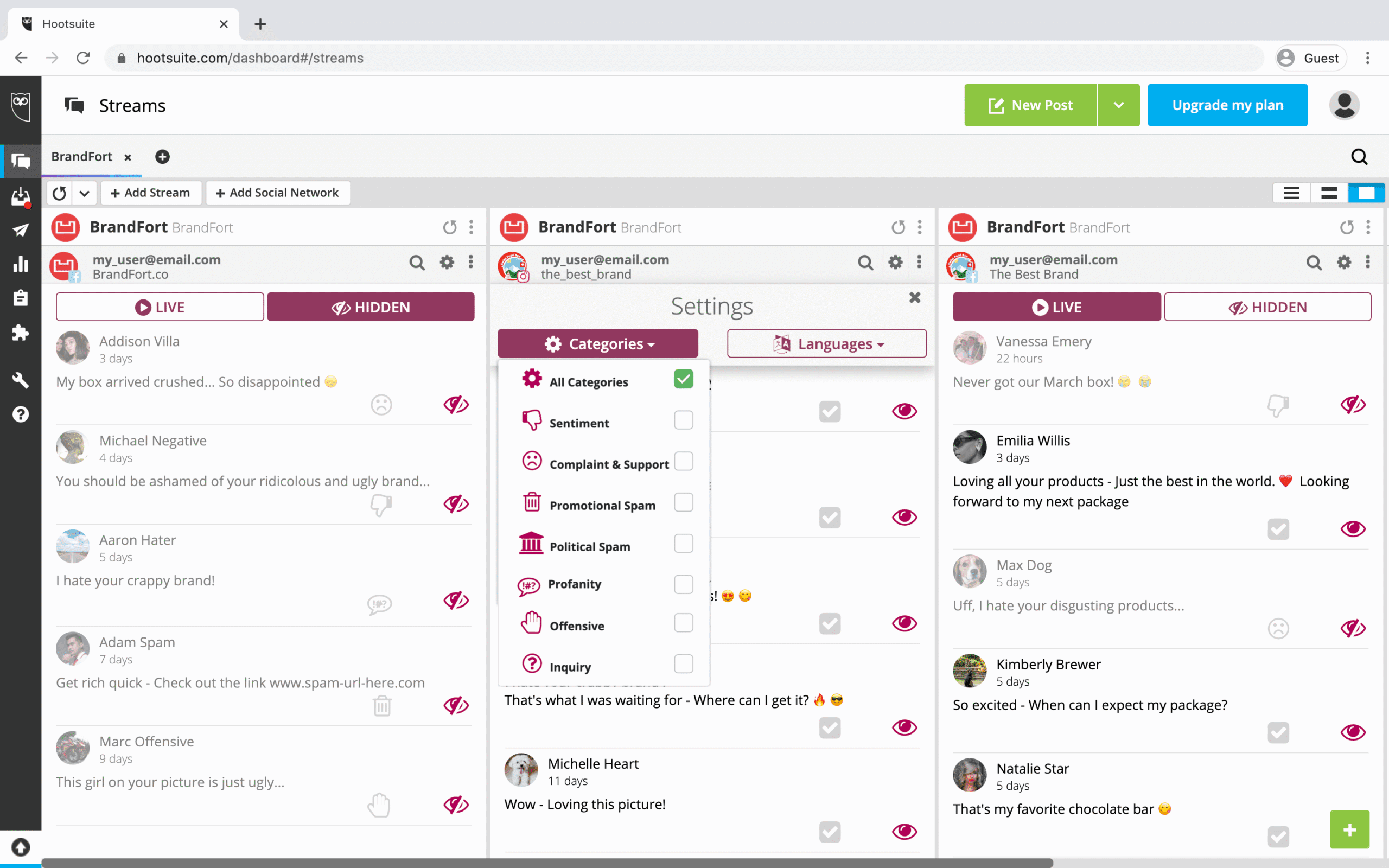1389x868 pixels.
Task: Click the puzzle piece App Directory icon
Action: [x=21, y=333]
